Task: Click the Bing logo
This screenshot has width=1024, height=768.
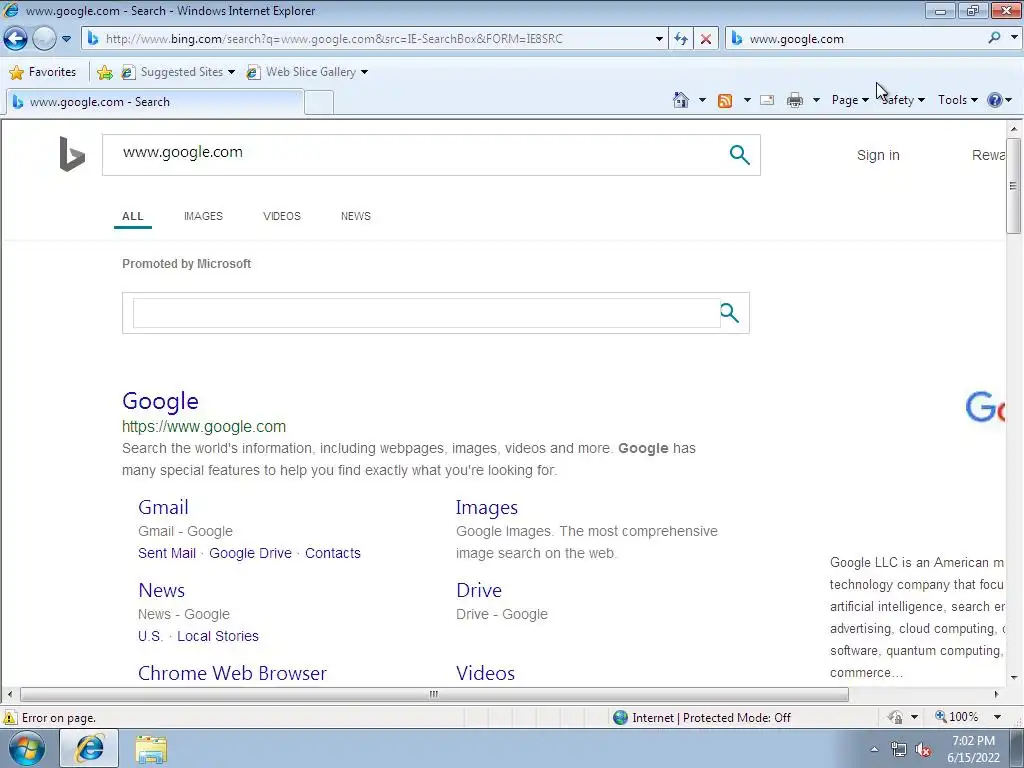Action: (x=72, y=154)
